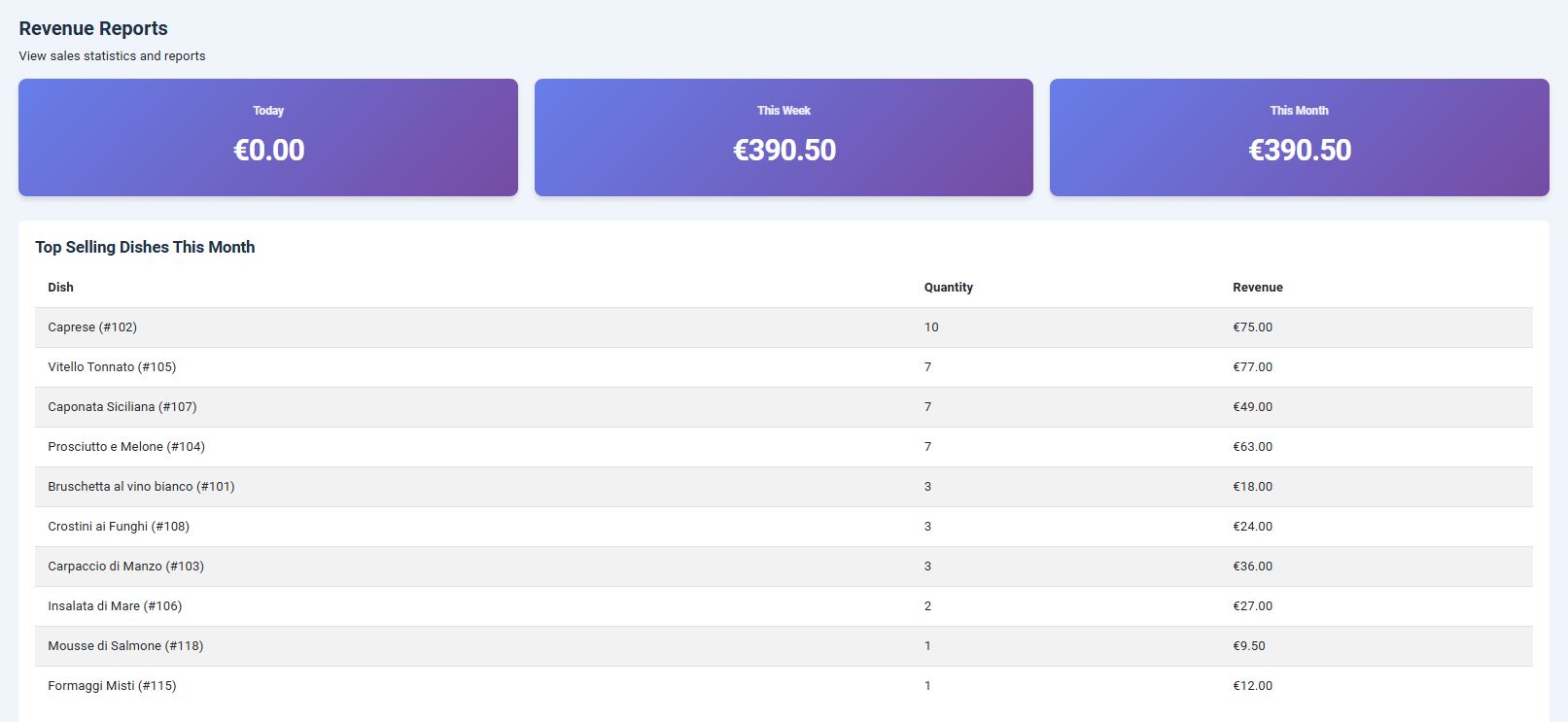Click the Formaggi Misti (#115) row
The height and width of the screenshot is (722, 1568).
[x=112, y=686]
